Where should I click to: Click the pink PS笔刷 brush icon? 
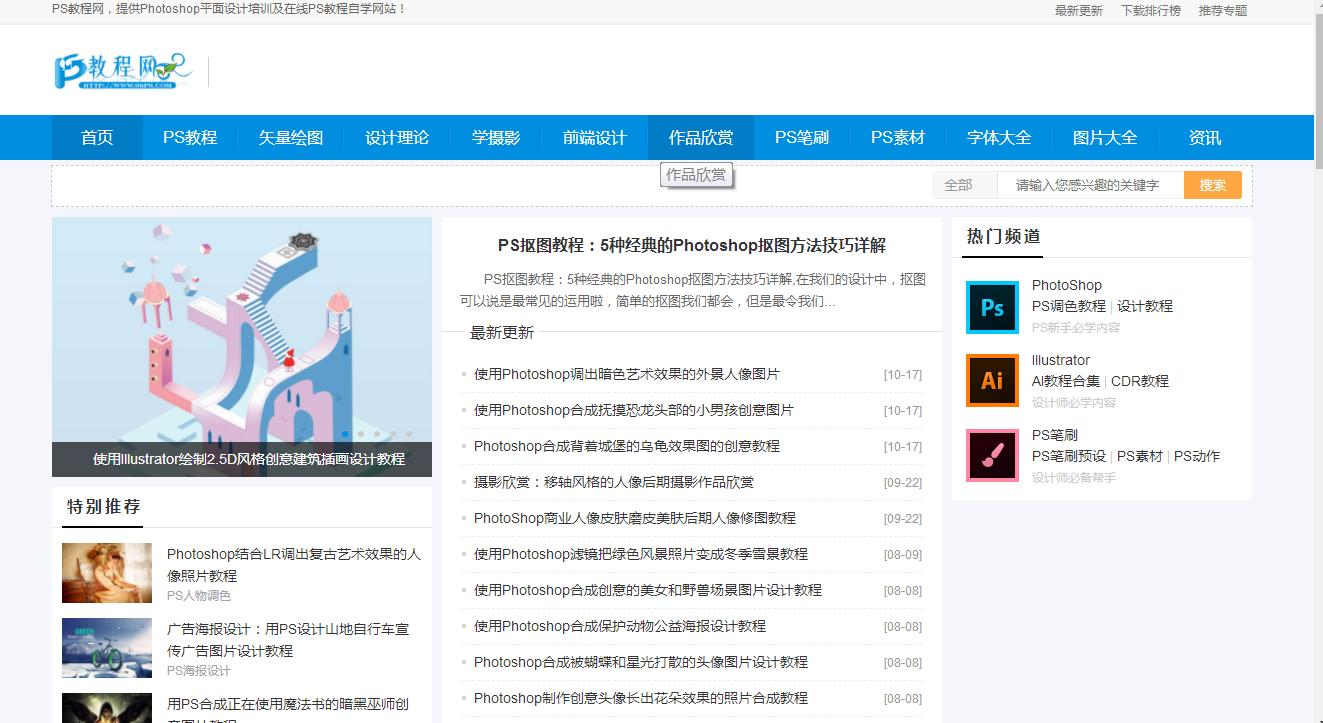pyautogui.click(x=992, y=455)
